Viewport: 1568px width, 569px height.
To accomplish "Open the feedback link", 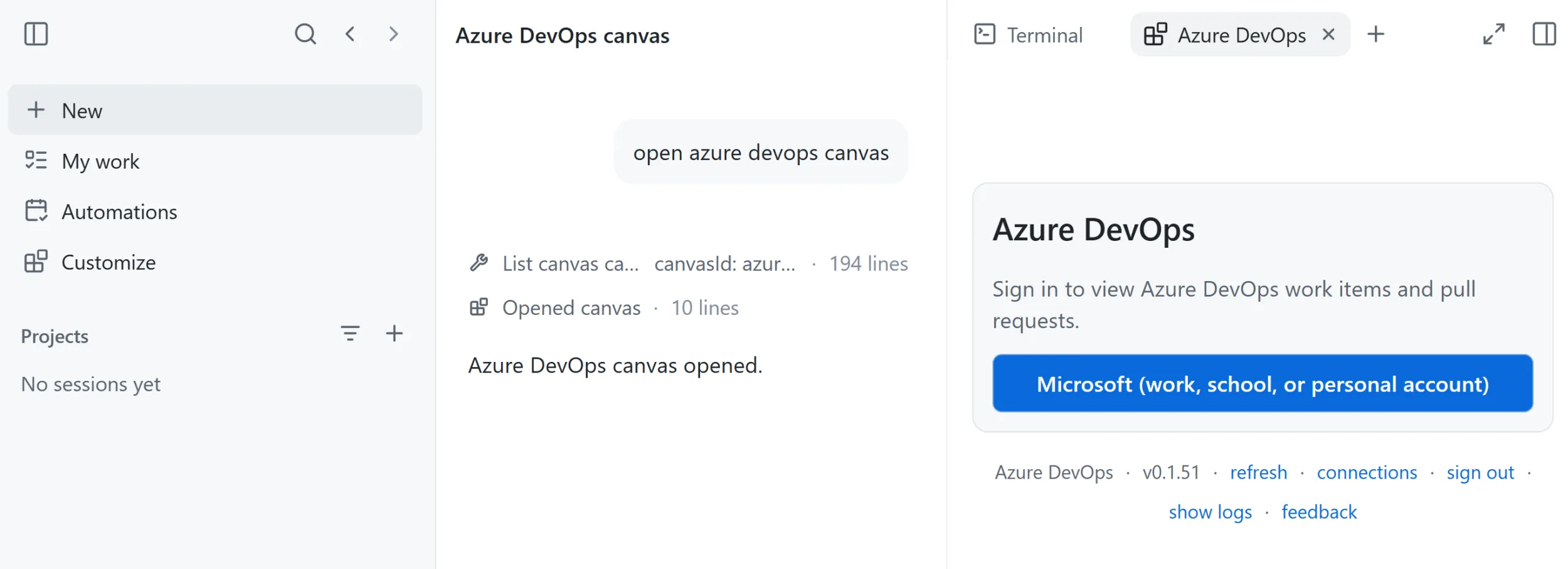I will [1319, 512].
